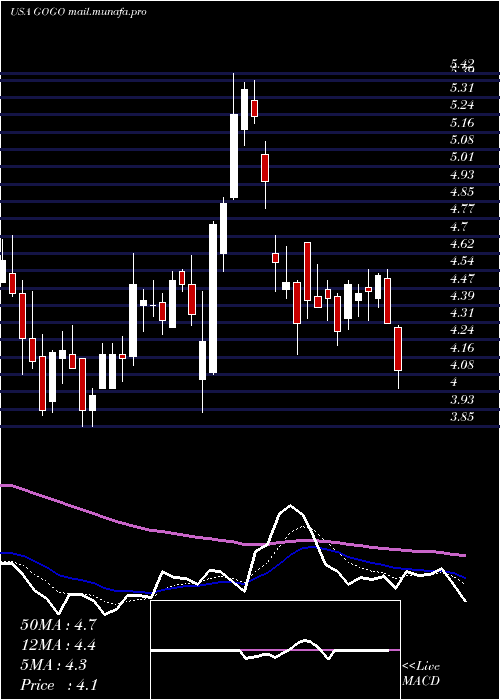
Task: Select the 4.77 price axis label
Action: pyautogui.click(x=462, y=209)
